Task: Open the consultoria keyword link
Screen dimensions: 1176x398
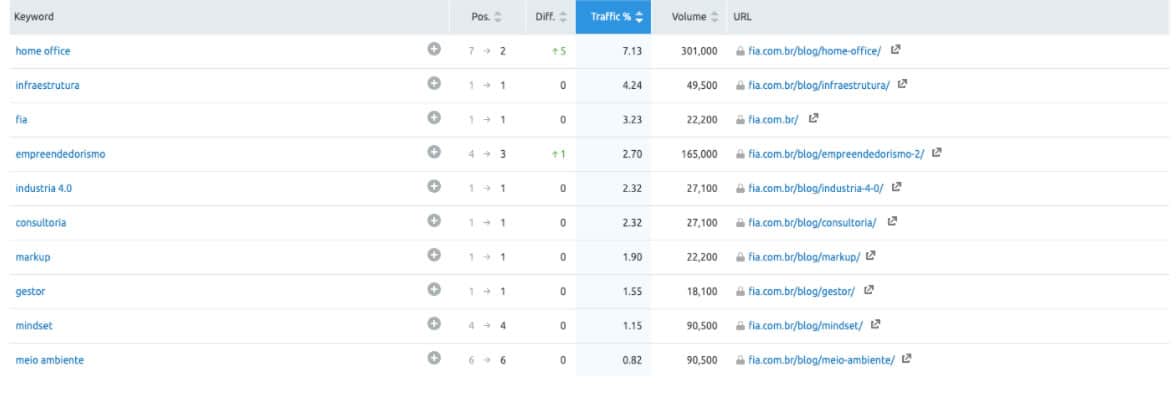Action: 40,223
